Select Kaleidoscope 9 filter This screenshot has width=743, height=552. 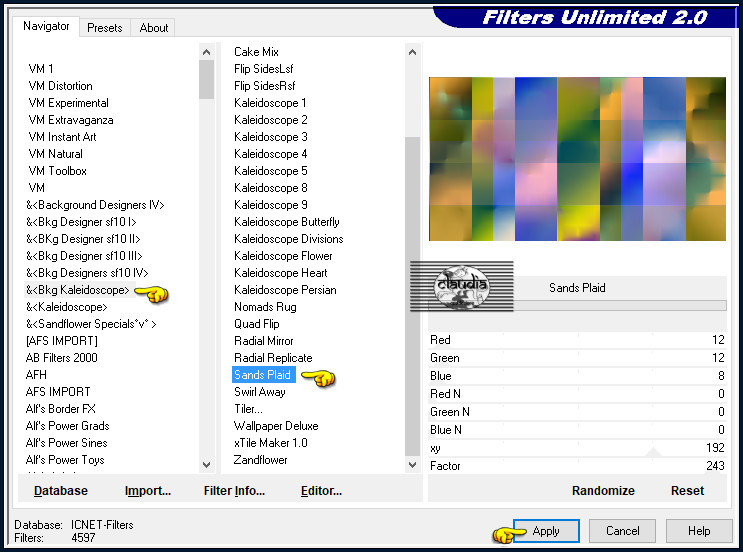(x=271, y=205)
